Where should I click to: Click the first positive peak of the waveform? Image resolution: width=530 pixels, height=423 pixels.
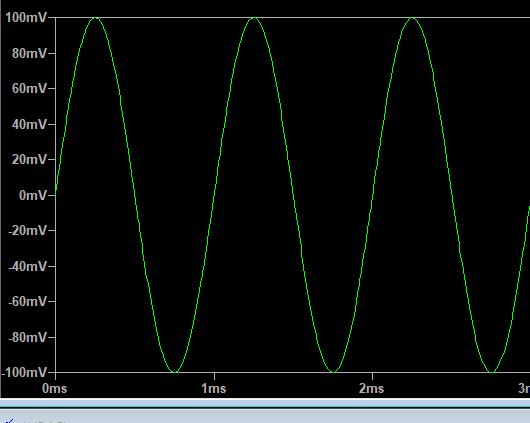(96, 18)
